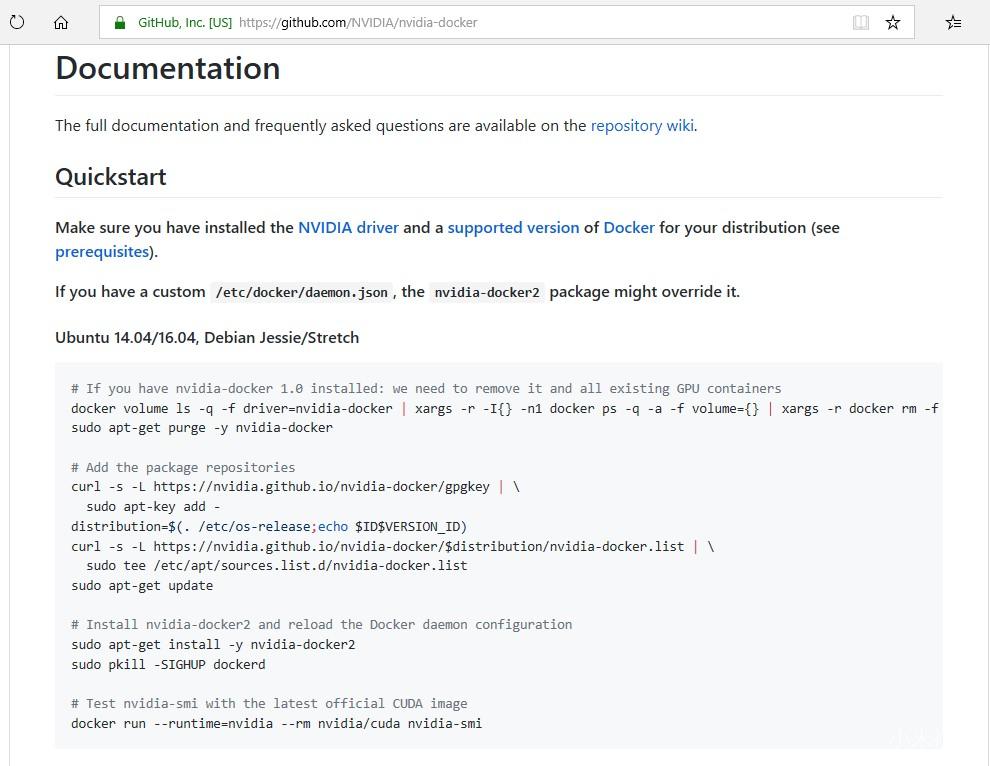Open the prerequisites link
Screen dimensions: 990x766
click(102, 252)
